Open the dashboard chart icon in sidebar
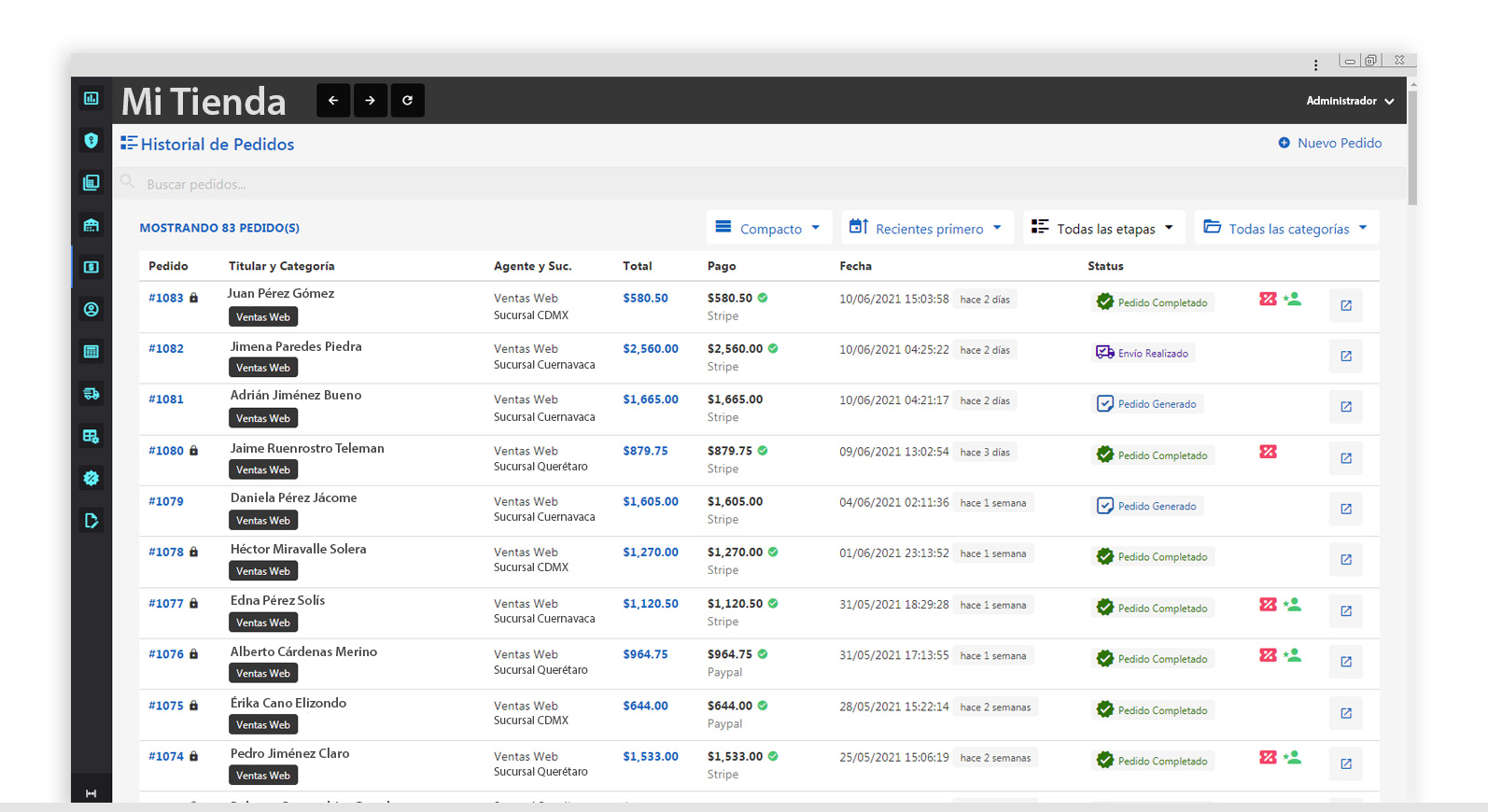Viewport: 1488px width, 812px height. pos(91,98)
